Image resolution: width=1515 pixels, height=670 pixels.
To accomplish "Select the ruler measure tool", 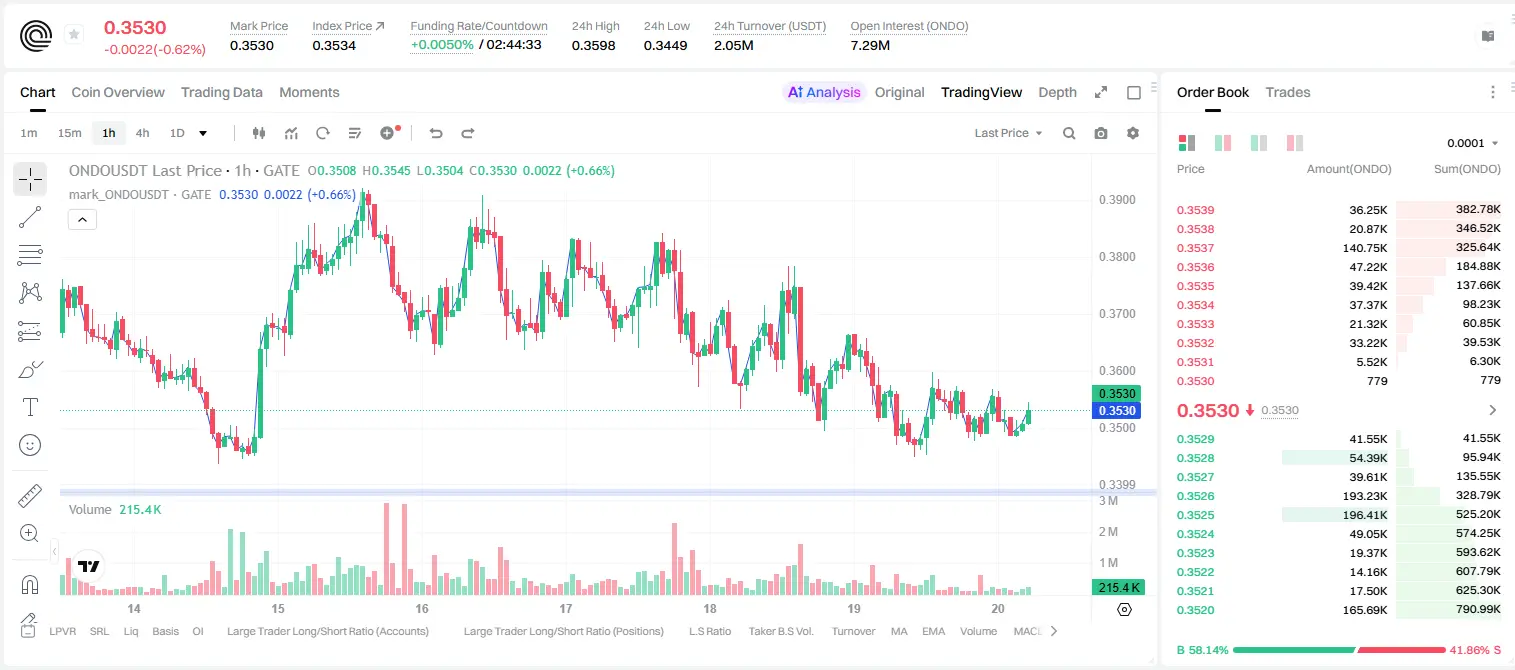I will click(x=30, y=496).
